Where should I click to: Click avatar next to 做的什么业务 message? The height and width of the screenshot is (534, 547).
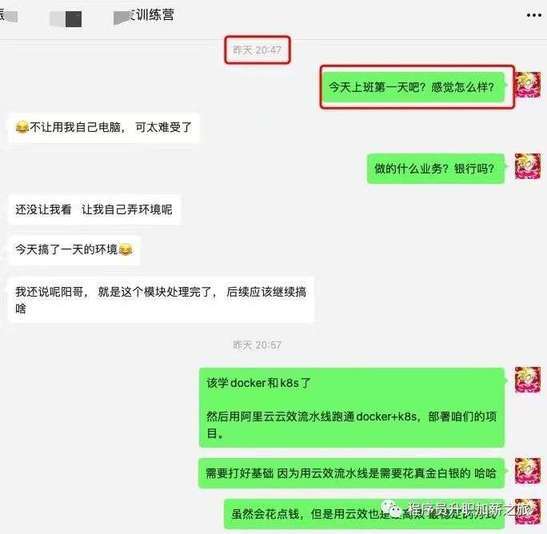pos(528,166)
